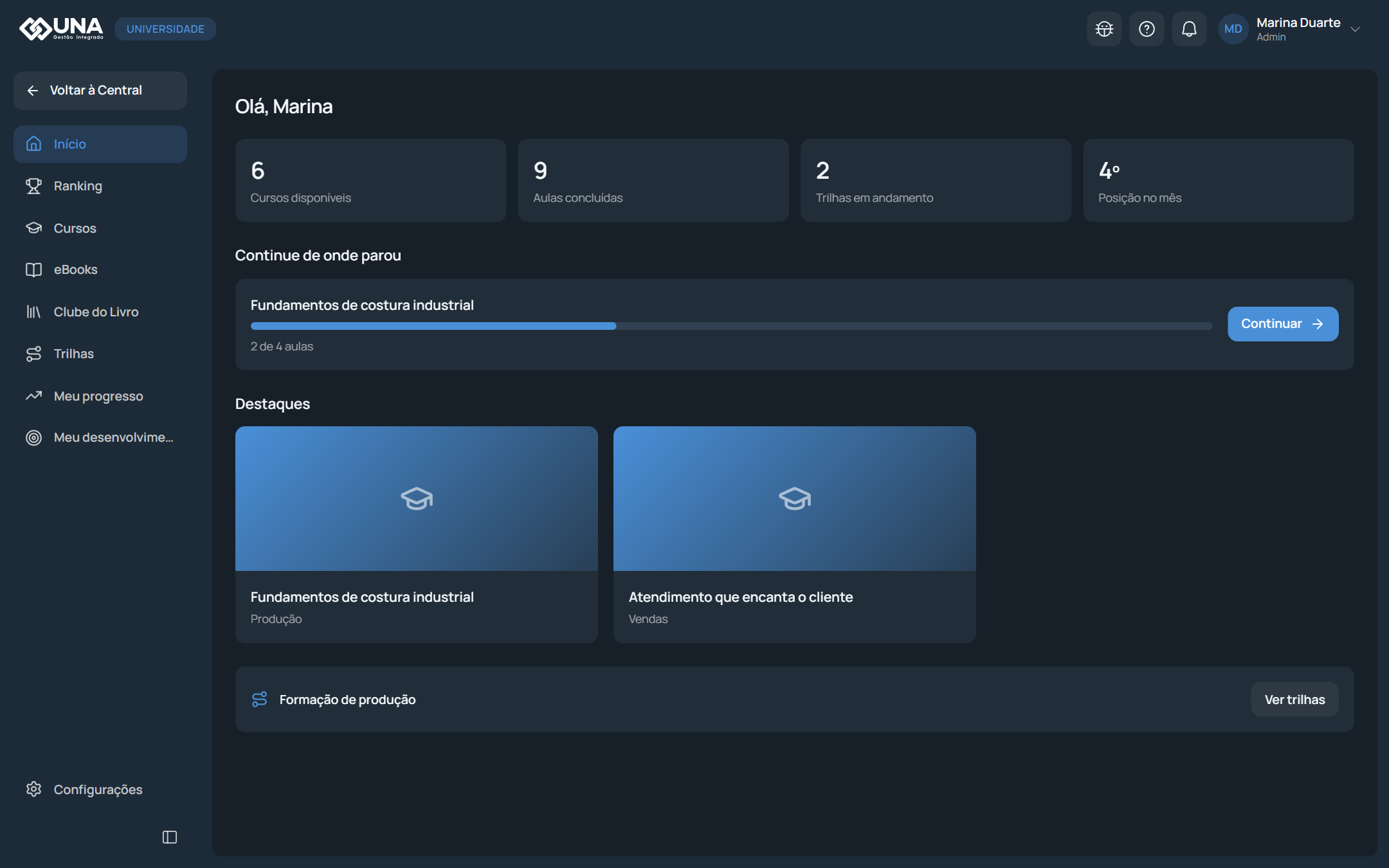Open Cursos in the sidebar

point(100,228)
